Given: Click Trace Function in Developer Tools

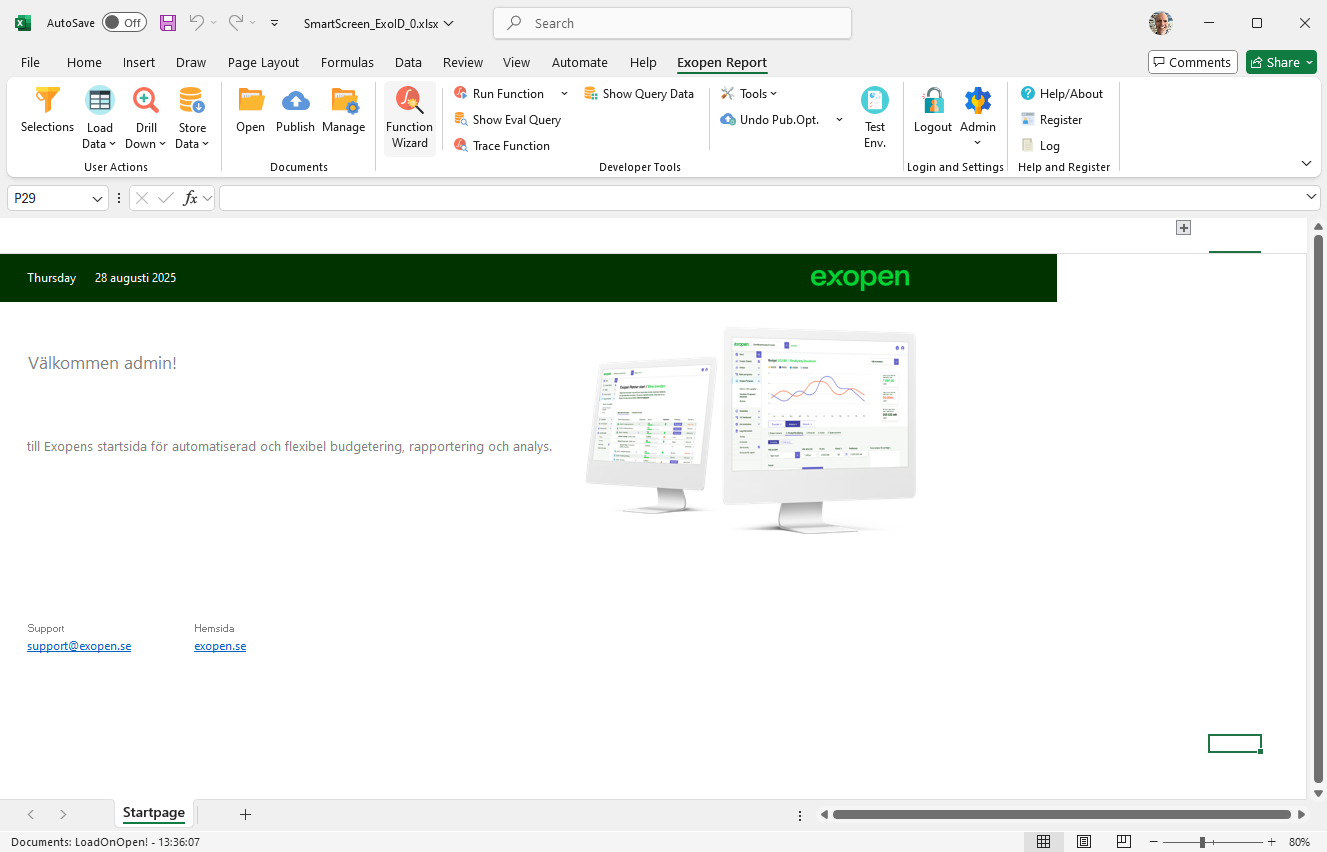Looking at the screenshot, I should (x=511, y=146).
